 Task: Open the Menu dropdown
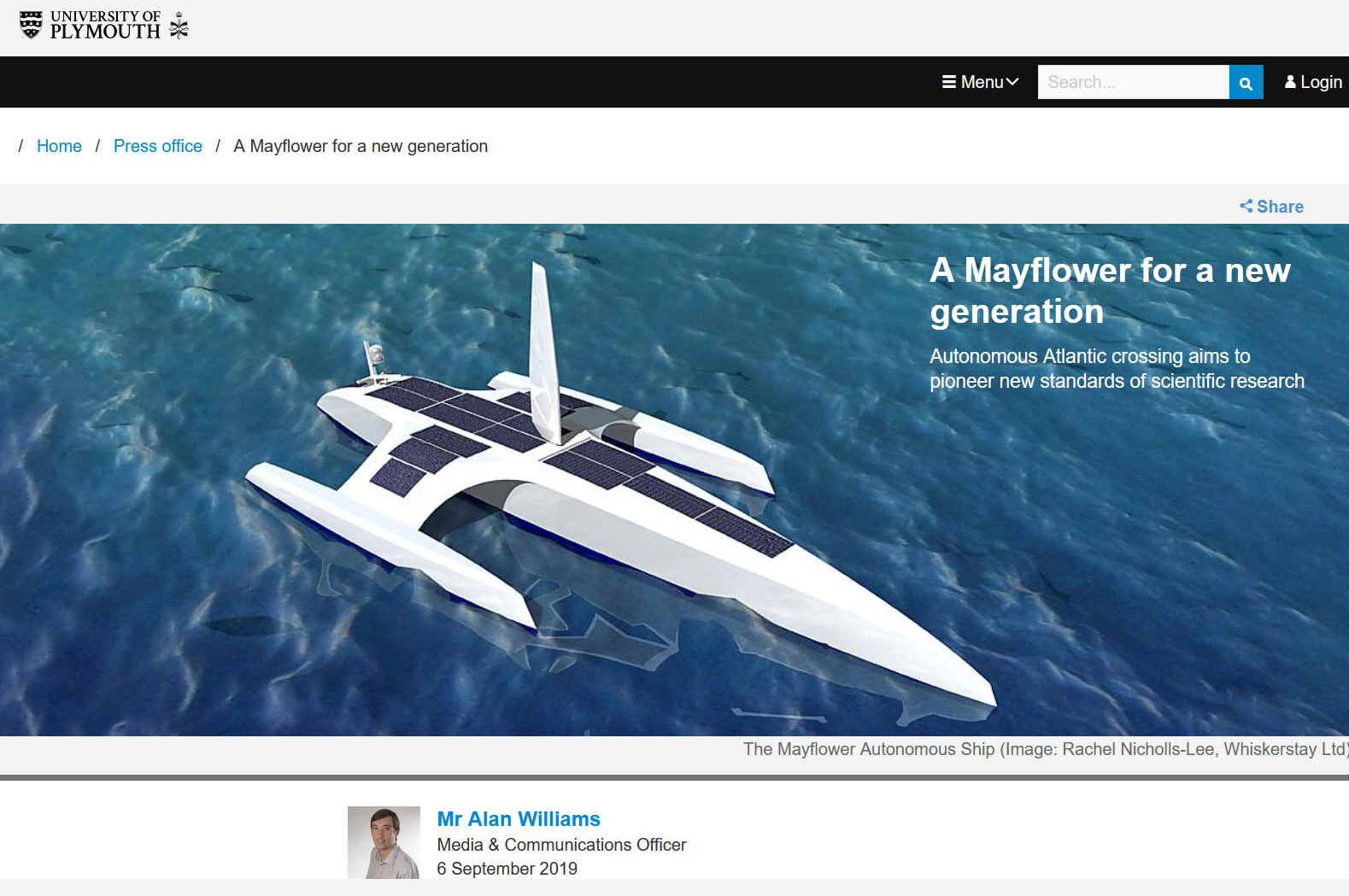click(980, 82)
